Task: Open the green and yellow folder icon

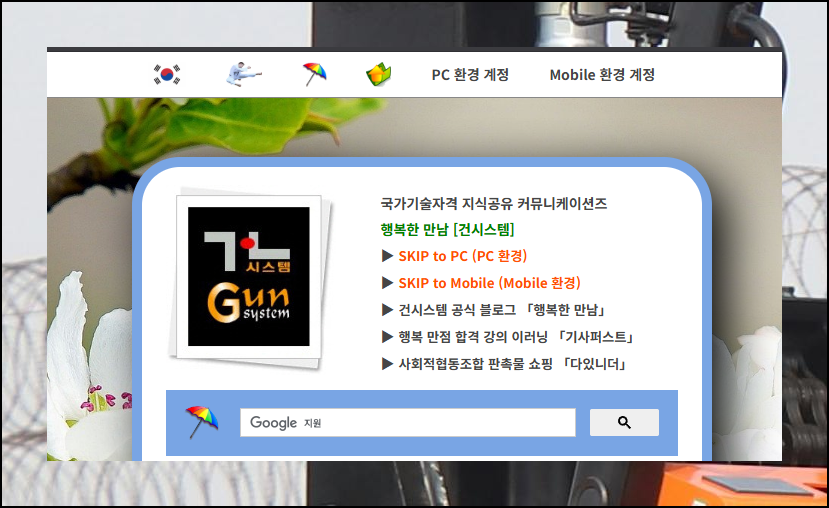Action: click(x=379, y=75)
